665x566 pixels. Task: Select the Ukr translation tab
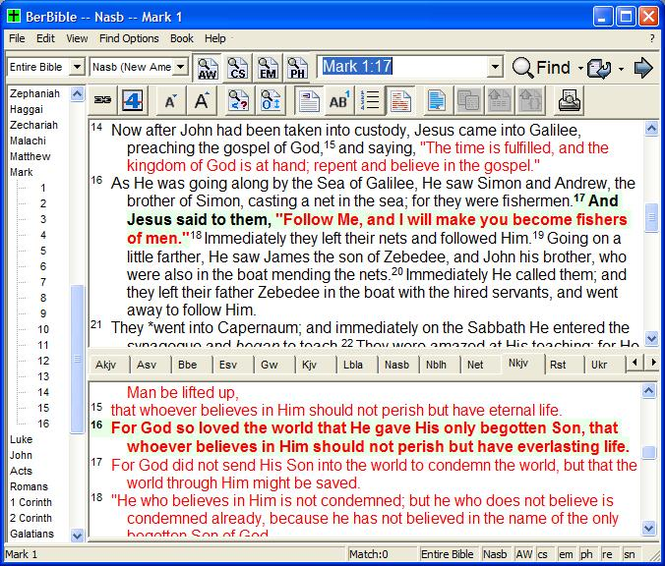(x=602, y=365)
